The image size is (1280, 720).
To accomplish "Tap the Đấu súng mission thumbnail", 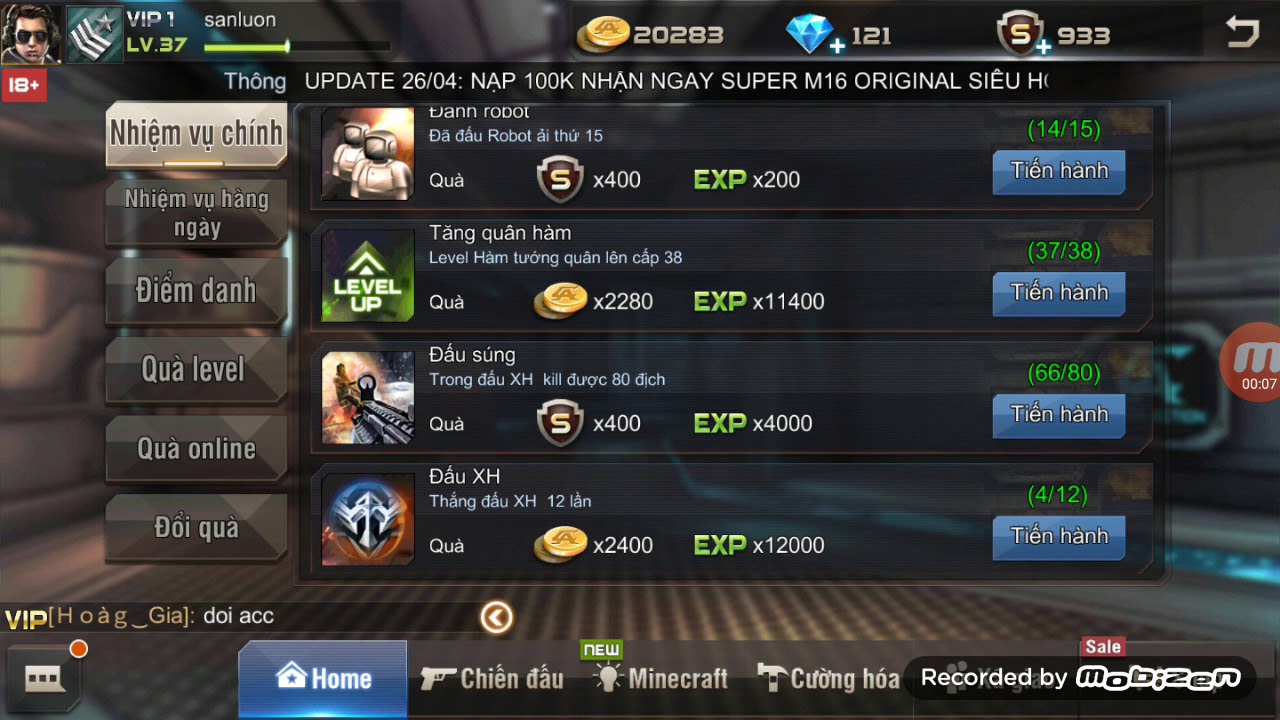I will 368,398.
